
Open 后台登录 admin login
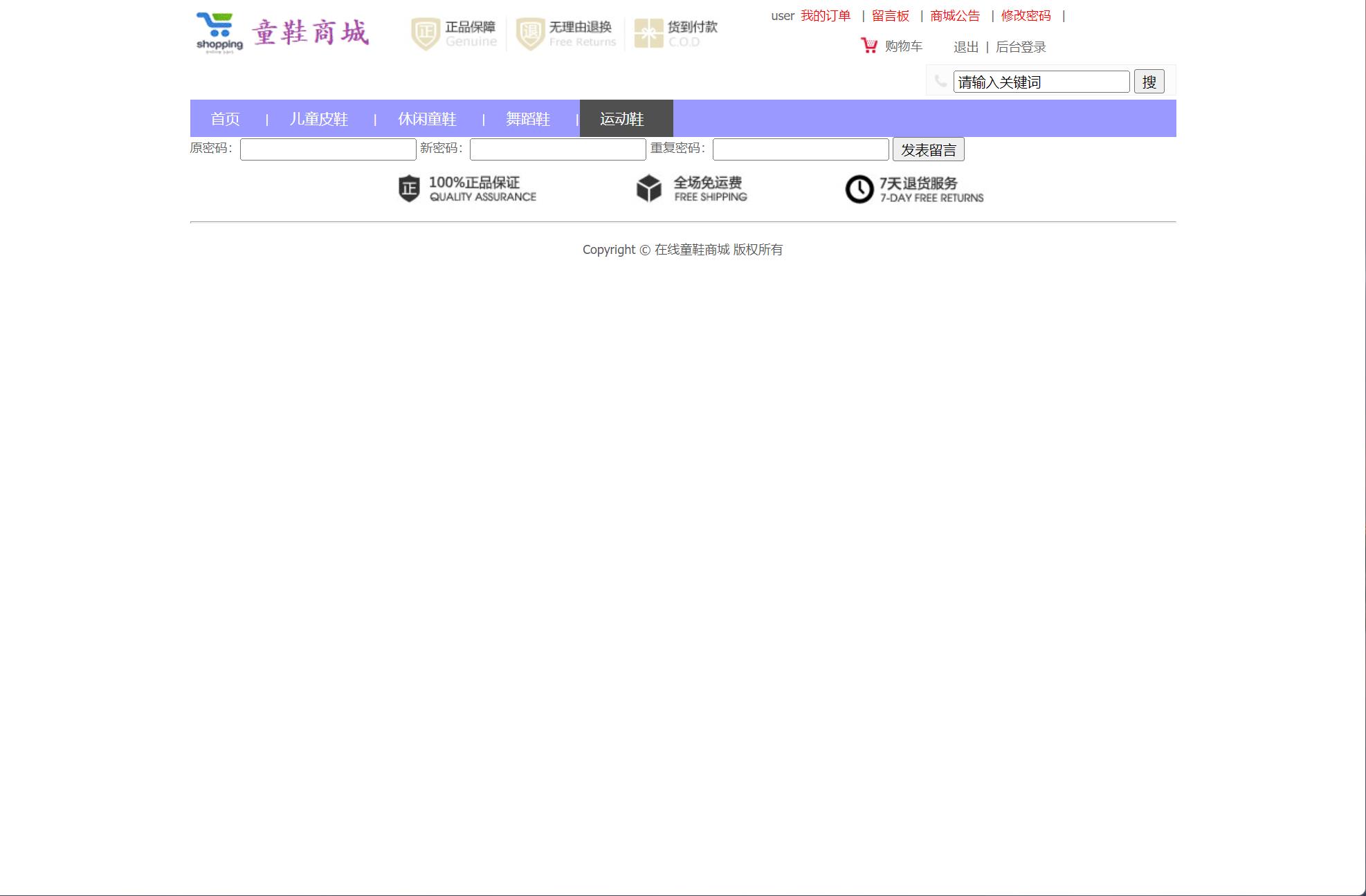[1021, 46]
